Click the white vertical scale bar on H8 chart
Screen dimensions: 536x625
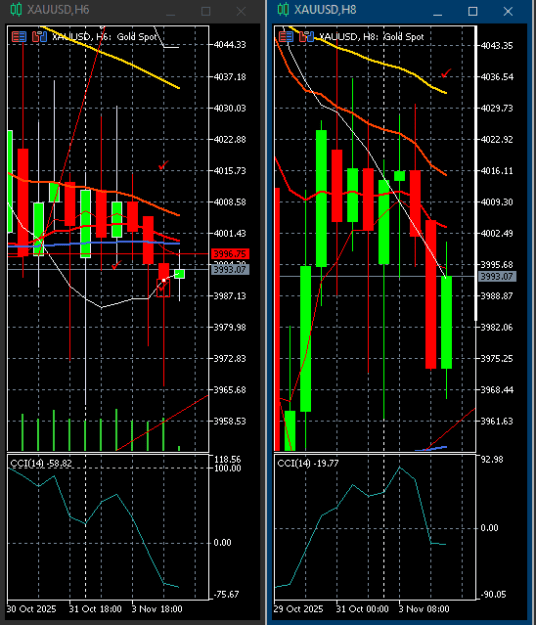pyautogui.click(x=475, y=173)
